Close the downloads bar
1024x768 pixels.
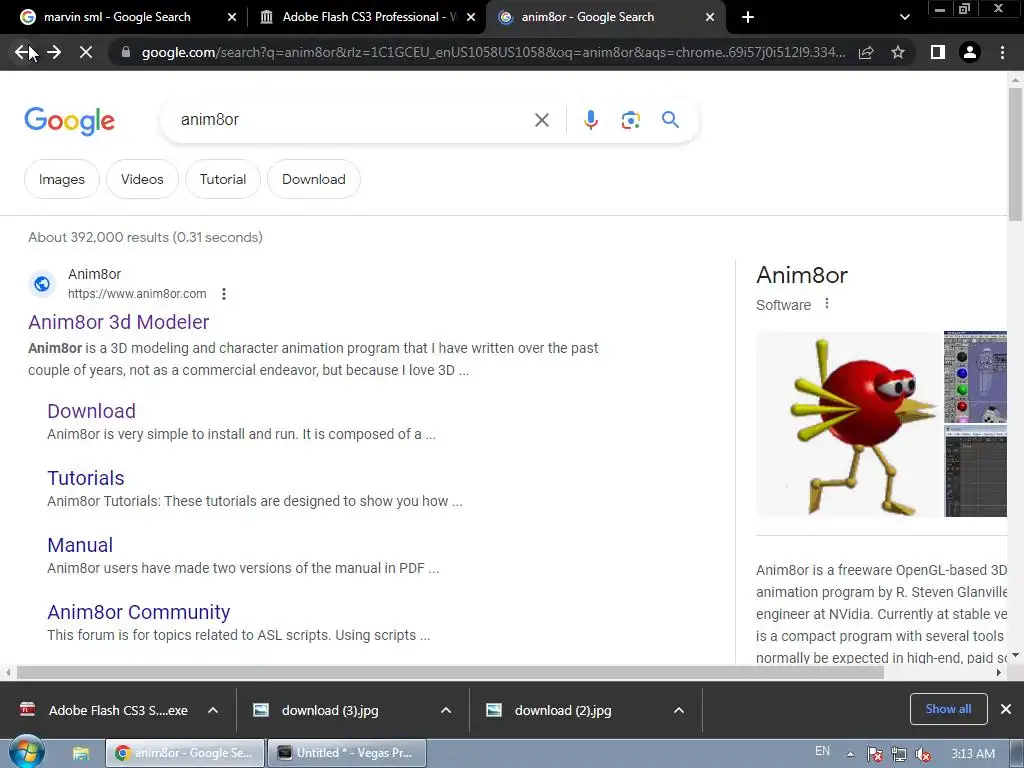(x=1006, y=709)
